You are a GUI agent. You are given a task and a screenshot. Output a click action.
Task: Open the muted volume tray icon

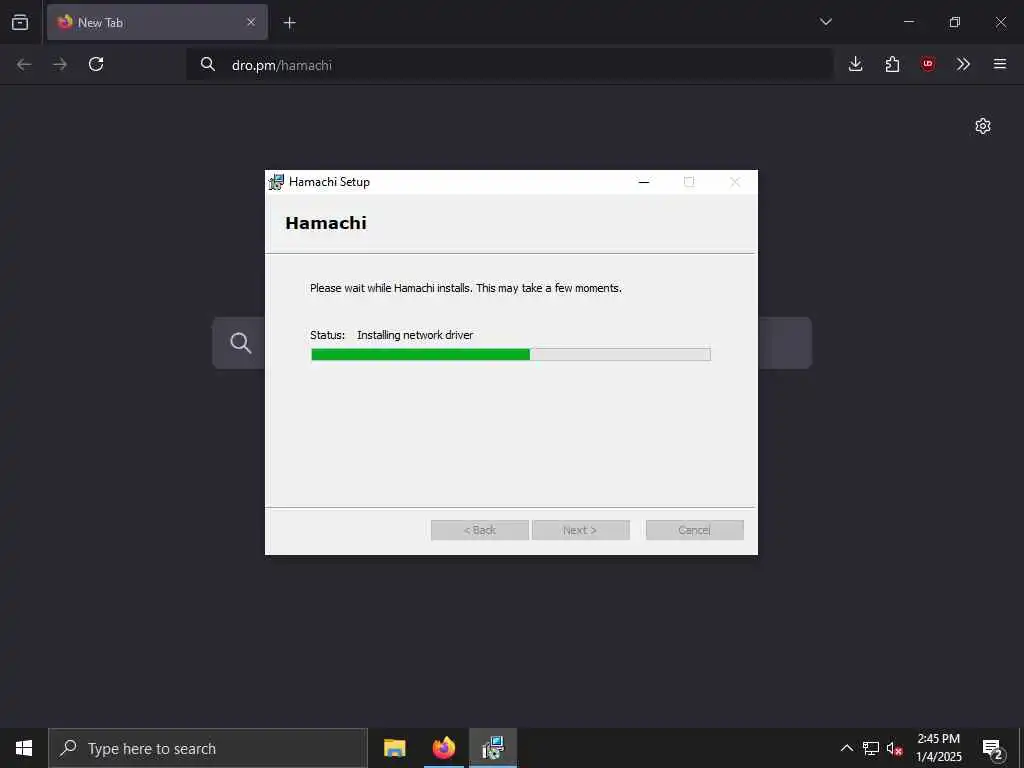tap(894, 748)
